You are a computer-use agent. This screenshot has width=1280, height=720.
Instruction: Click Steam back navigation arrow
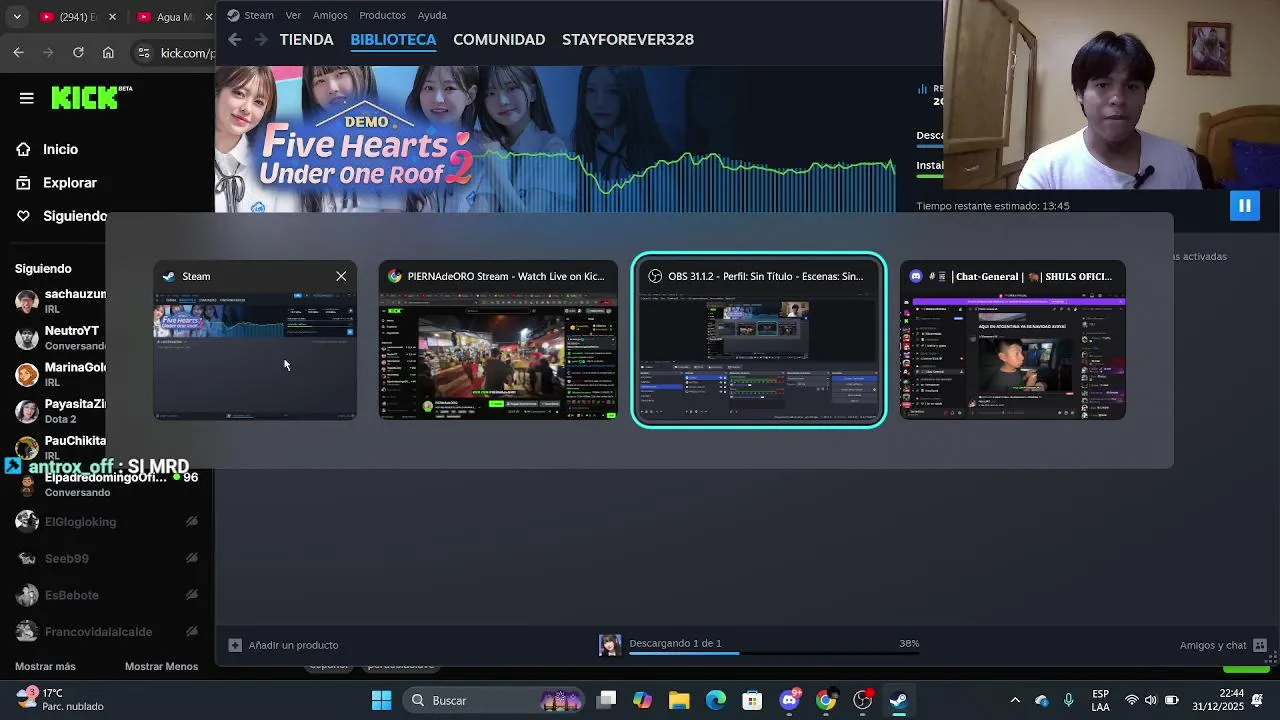point(234,39)
